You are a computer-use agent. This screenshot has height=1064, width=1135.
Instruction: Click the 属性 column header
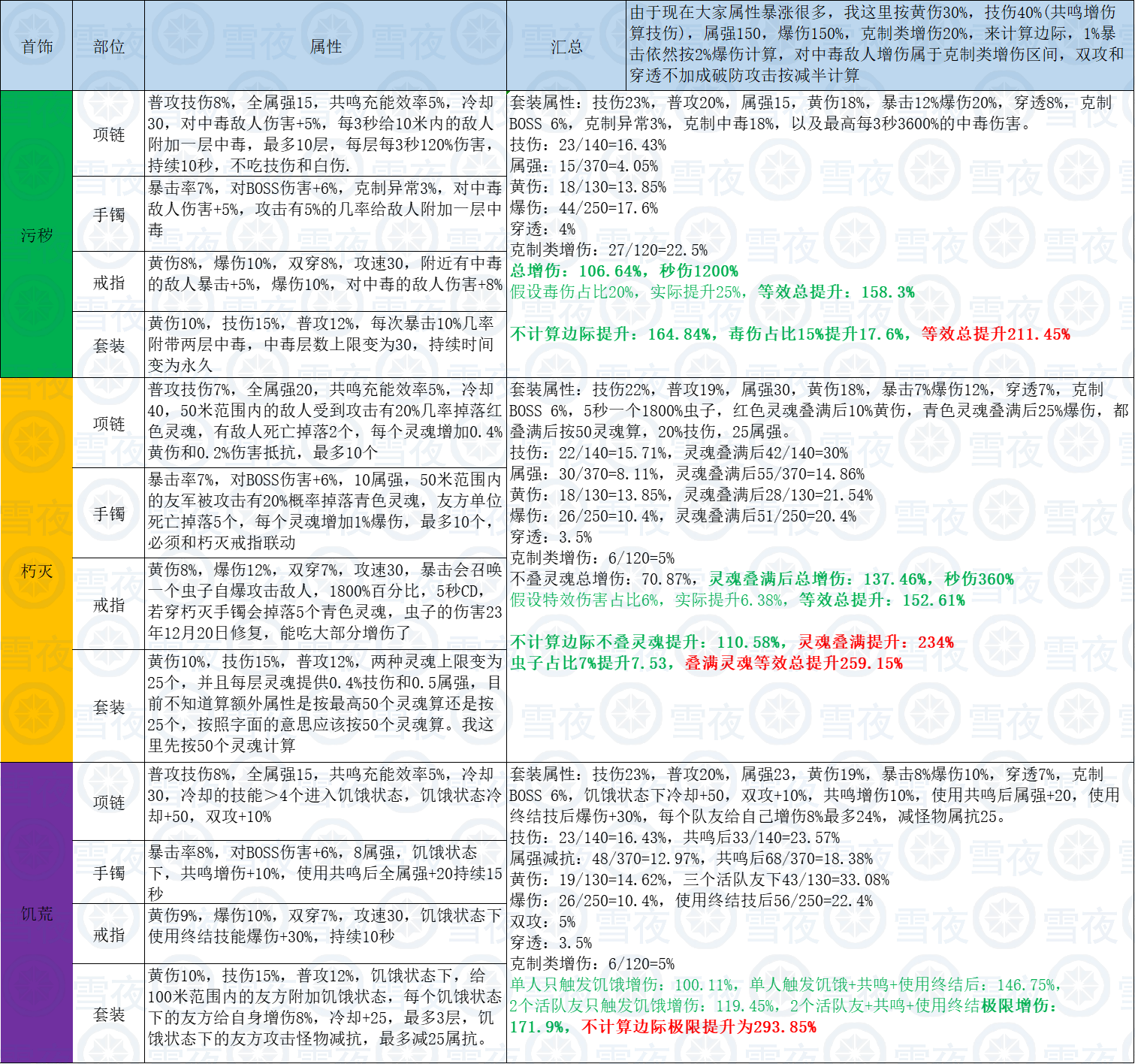pos(325,46)
